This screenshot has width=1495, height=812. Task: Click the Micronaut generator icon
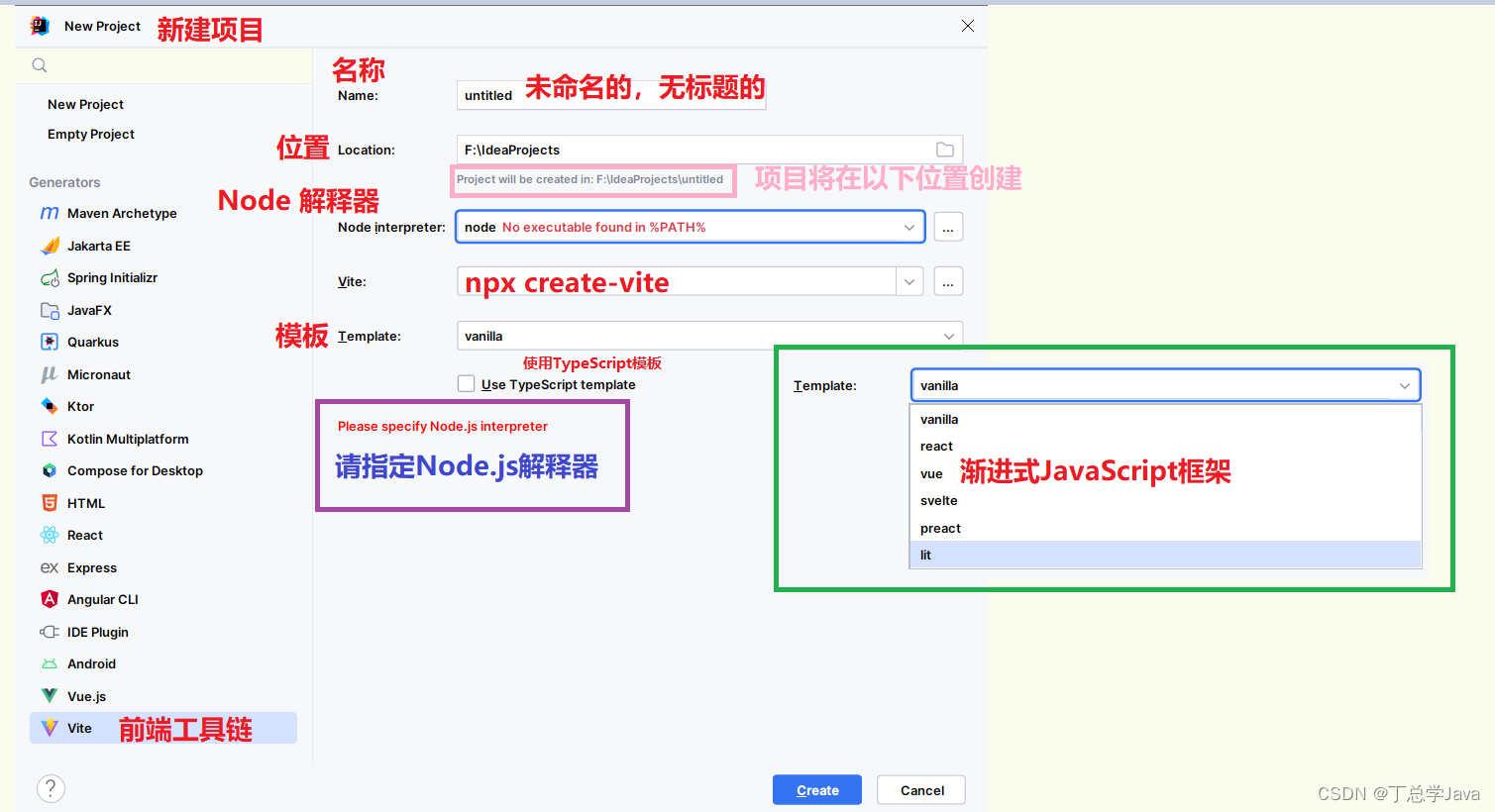[x=50, y=374]
